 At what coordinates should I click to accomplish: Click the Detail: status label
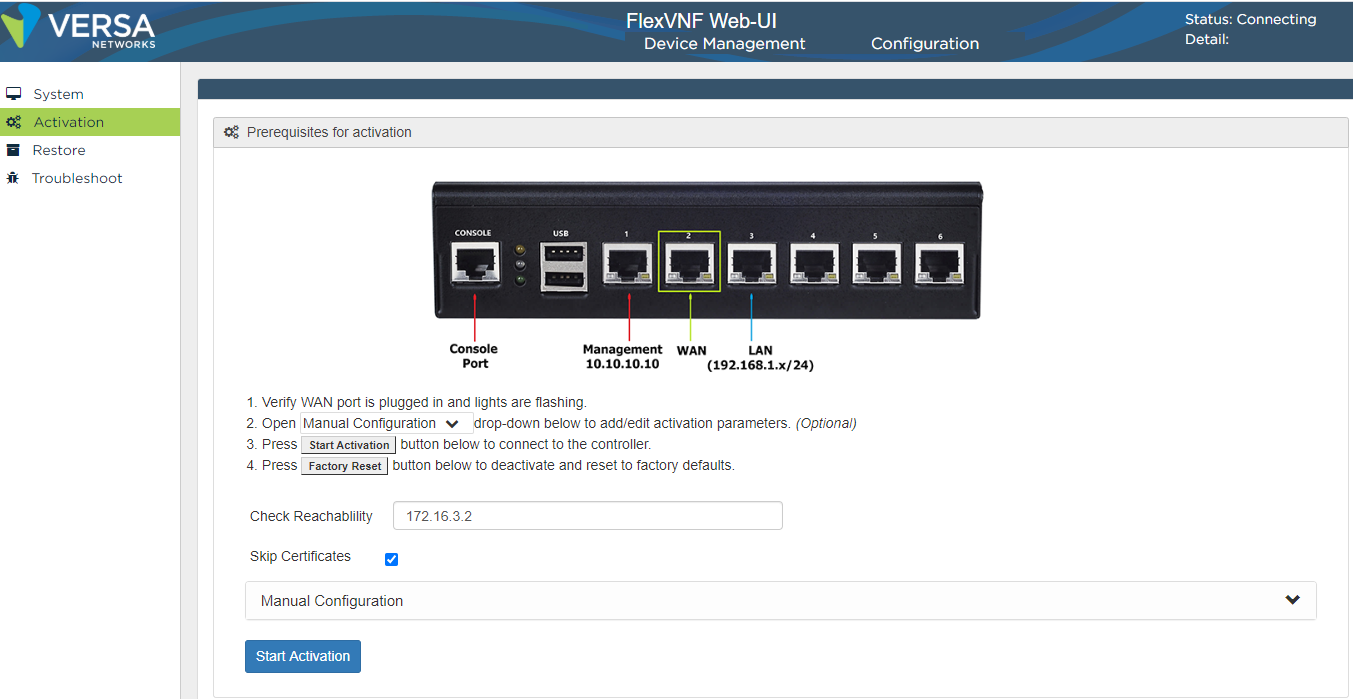(x=1207, y=40)
